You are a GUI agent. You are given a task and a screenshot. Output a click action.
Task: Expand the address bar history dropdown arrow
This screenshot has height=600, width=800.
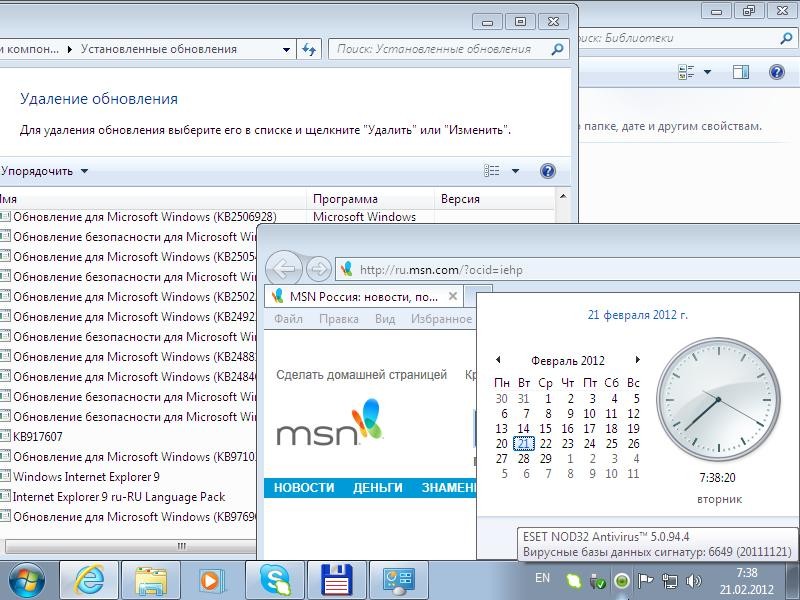(x=286, y=49)
